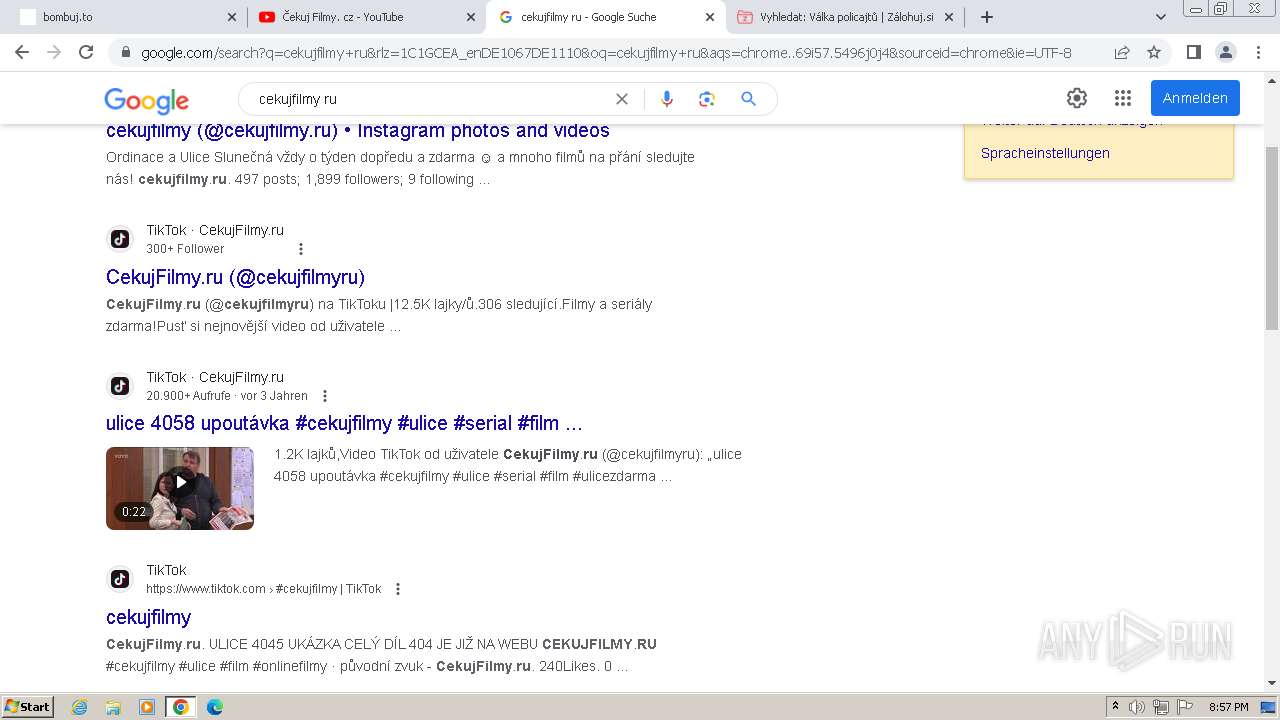Click the page vertical scrollbar thumb
Viewport: 1280px width, 720px height.
point(1272,237)
